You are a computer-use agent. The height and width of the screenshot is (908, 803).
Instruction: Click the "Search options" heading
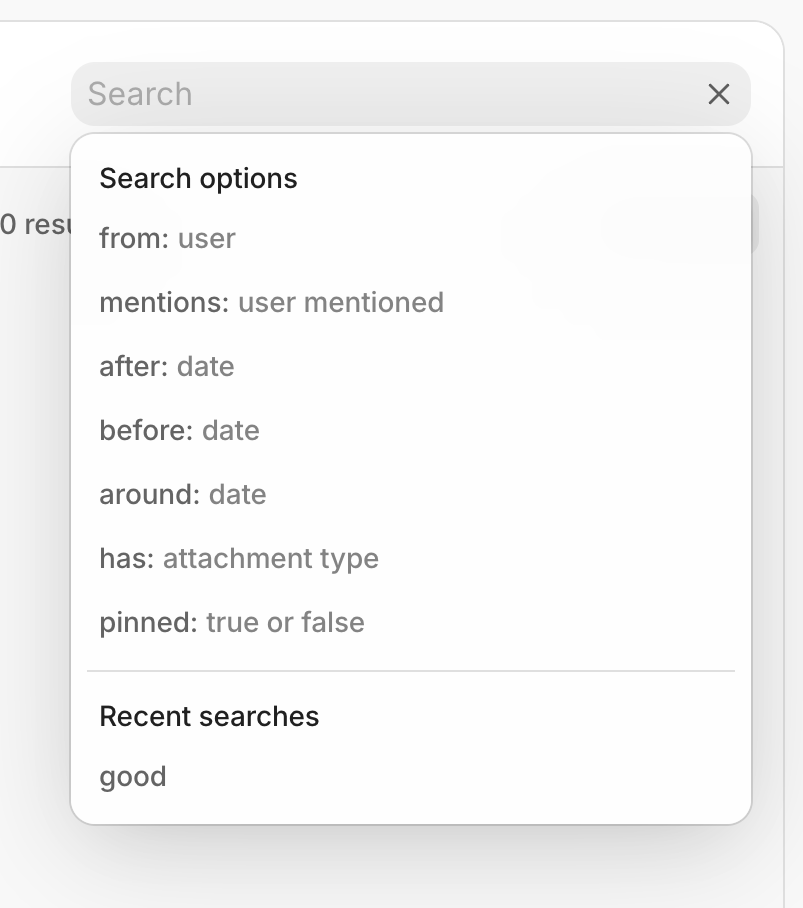pos(198,179)
